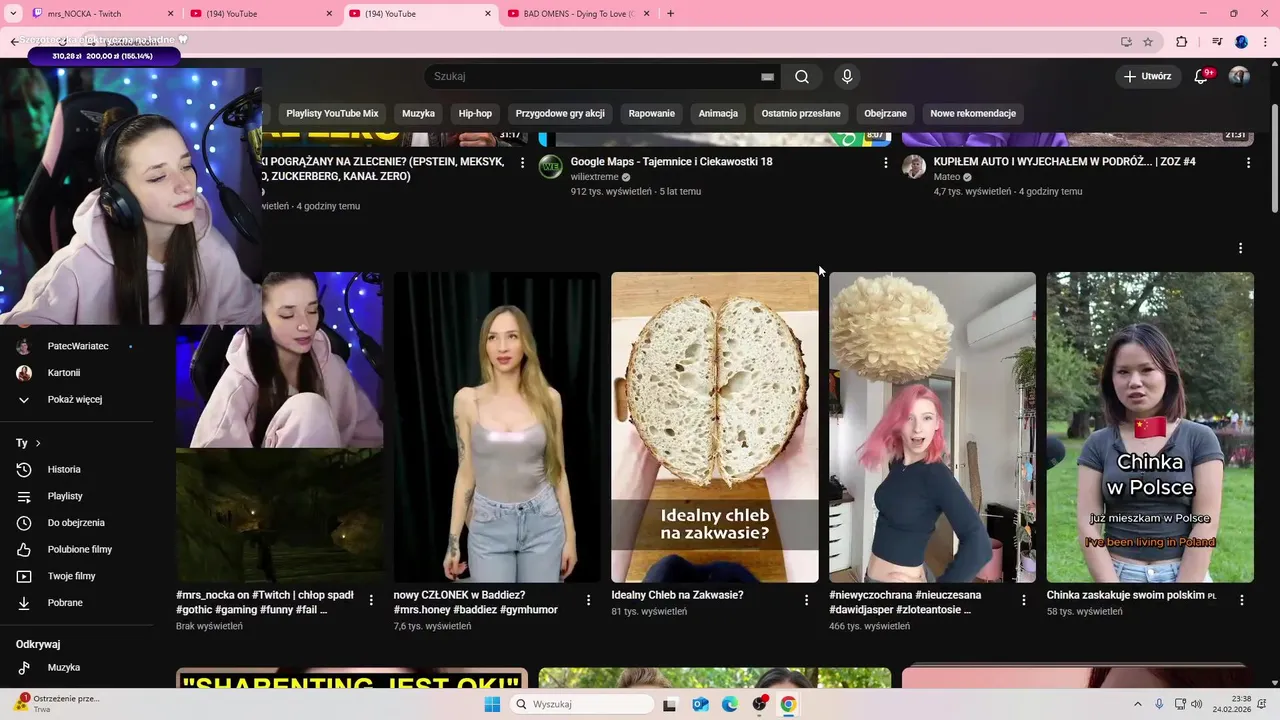
Task: Open the williextreme channel name link
Action: pos(594,177)
